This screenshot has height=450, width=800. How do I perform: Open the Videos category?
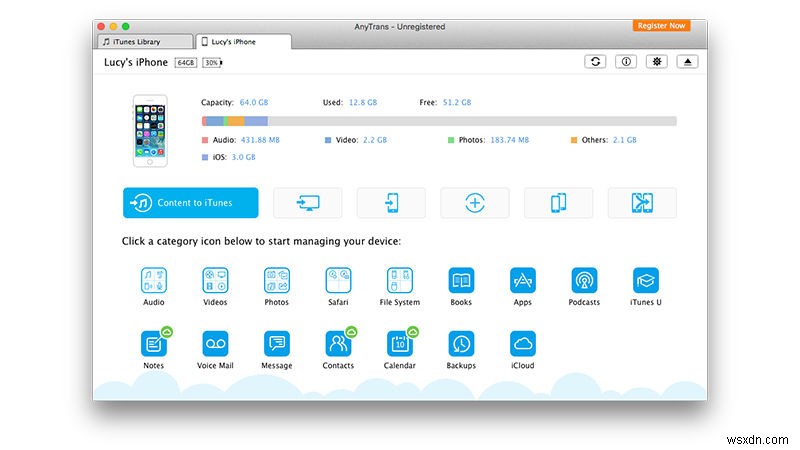click(215, 280)
